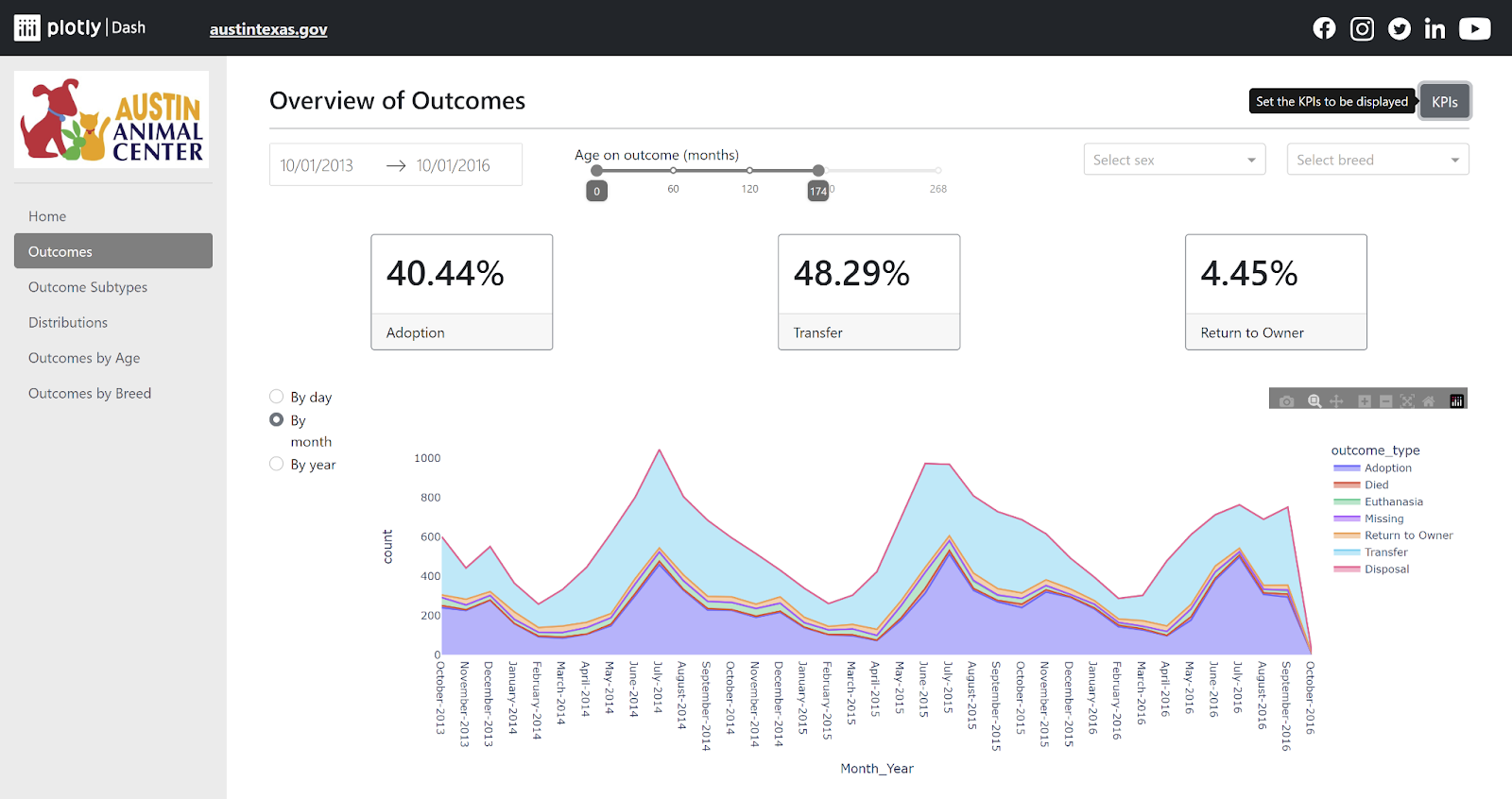
Task: Toggle Euthanasia trace in the legend
Action: pyautogui.click(x=1379, y=502)
